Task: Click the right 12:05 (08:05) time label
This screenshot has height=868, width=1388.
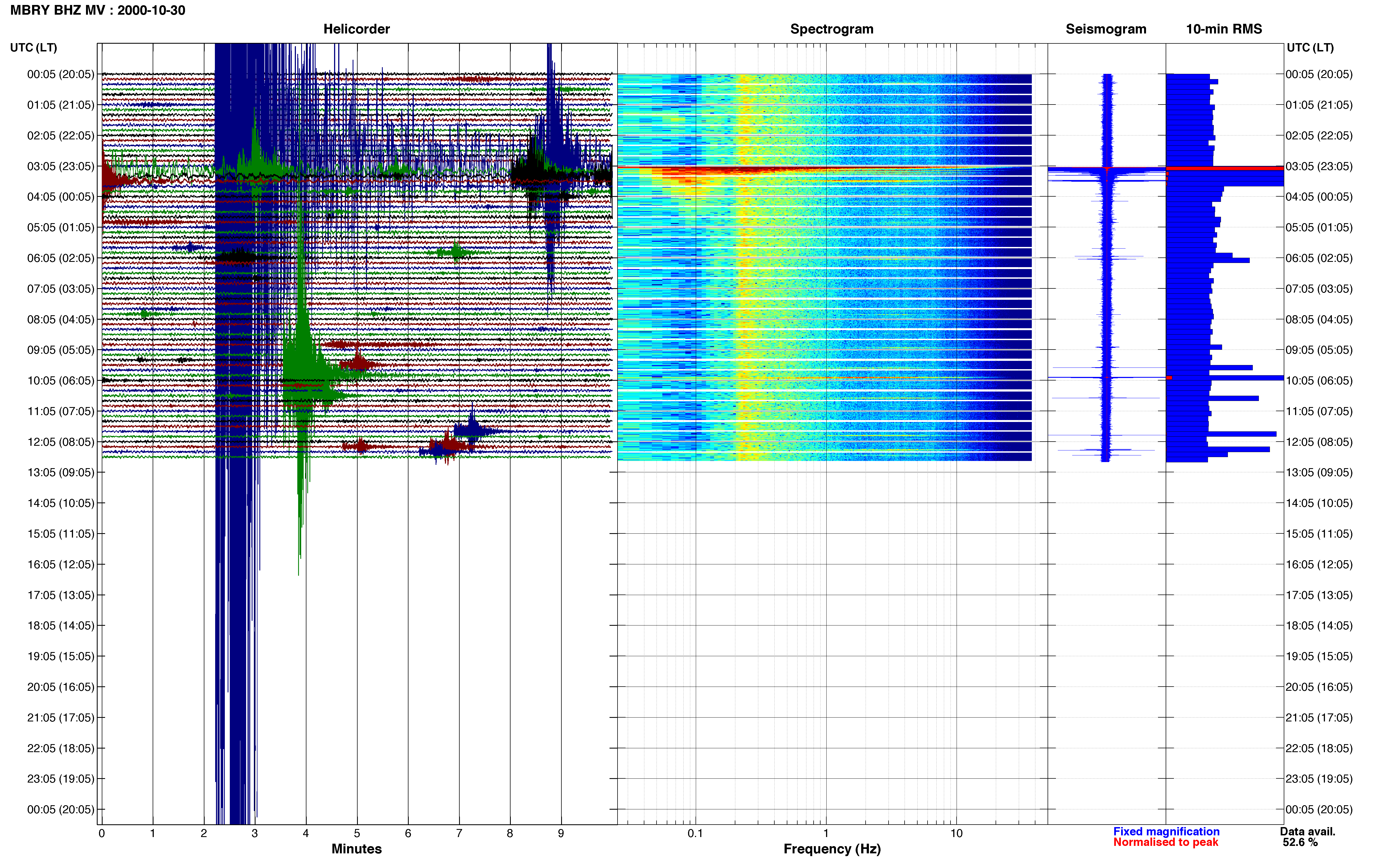Action: (1319, 442)
